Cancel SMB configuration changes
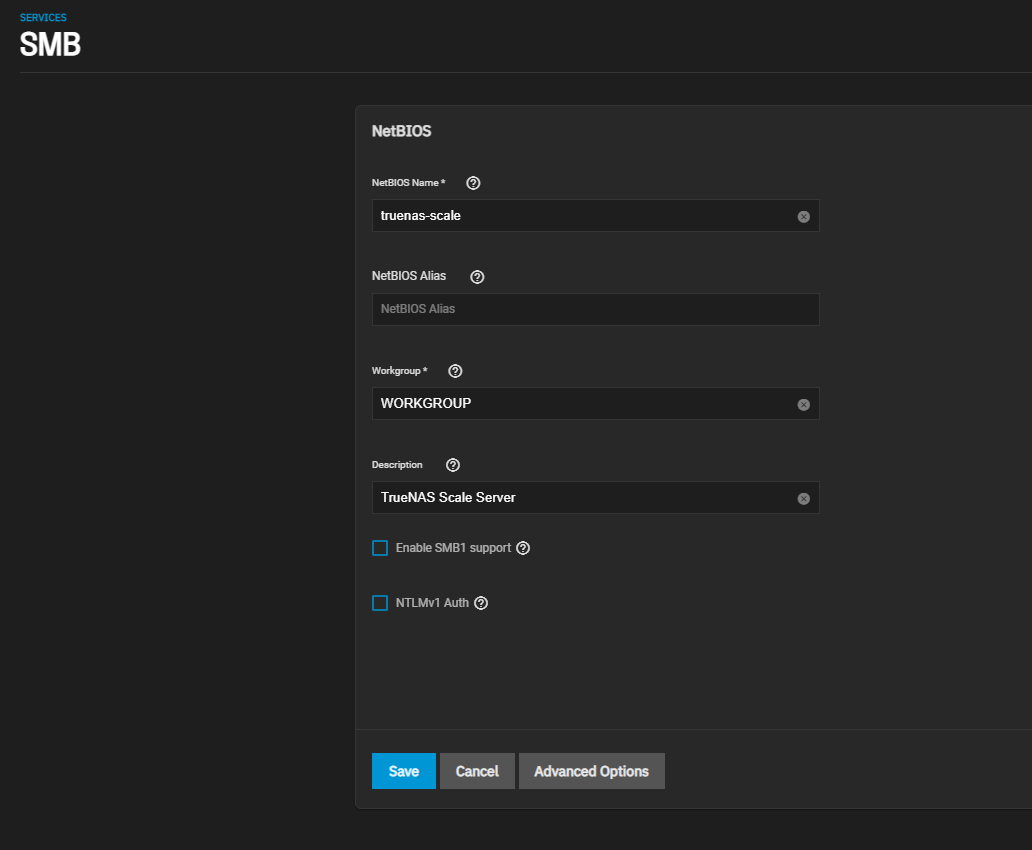This screenshot has height=850, width=1032. pos(477,771)
